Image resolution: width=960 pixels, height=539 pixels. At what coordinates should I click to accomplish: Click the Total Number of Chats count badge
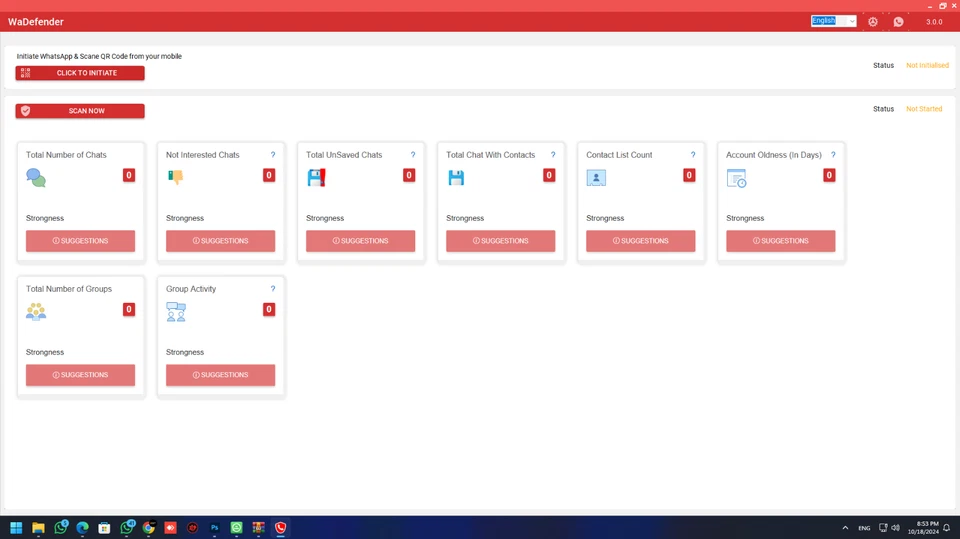129,175
